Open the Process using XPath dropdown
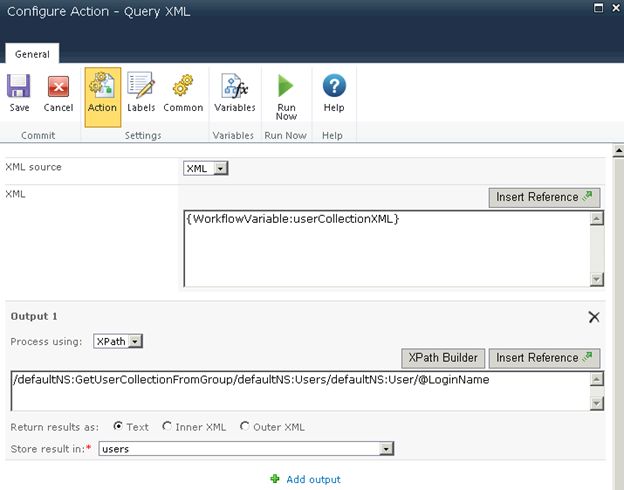The image size is (624, 490). 118,341
